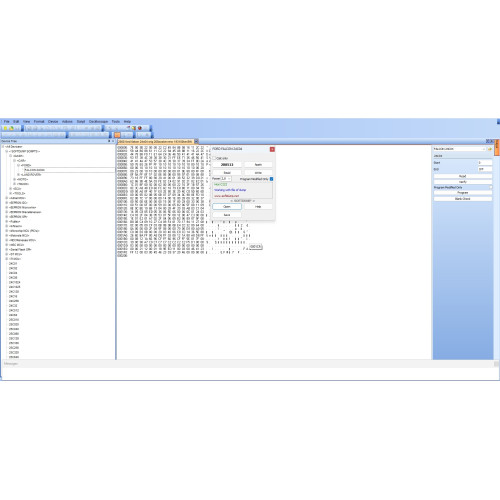The image size is (500, 500).
Task: Toggle Program Modified Only checkbox in dialog
Action: pyautogui.click(x=271, y=179)
